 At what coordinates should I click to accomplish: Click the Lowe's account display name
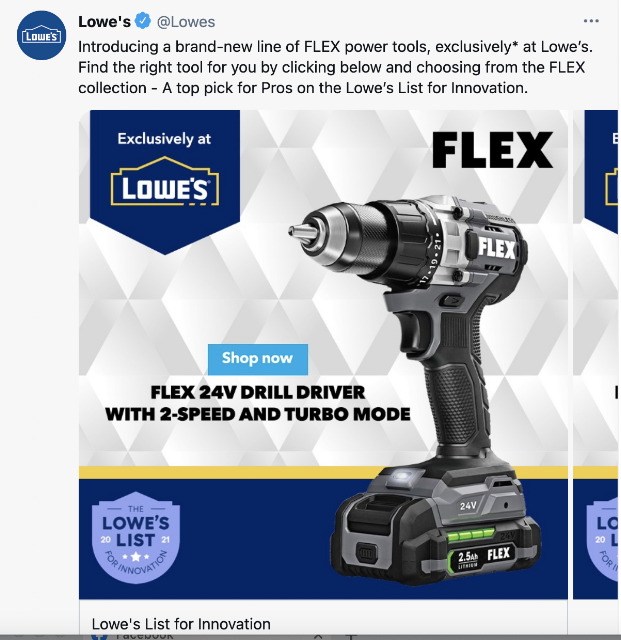point(105,22)
